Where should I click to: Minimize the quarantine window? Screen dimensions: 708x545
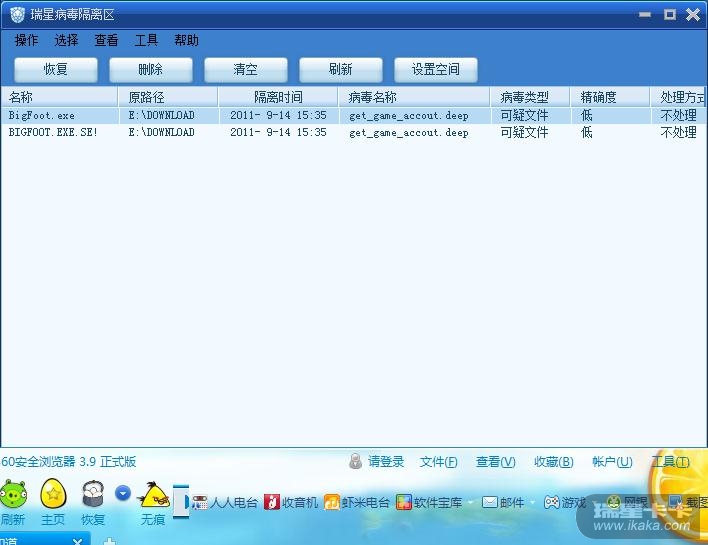(645, 15)
